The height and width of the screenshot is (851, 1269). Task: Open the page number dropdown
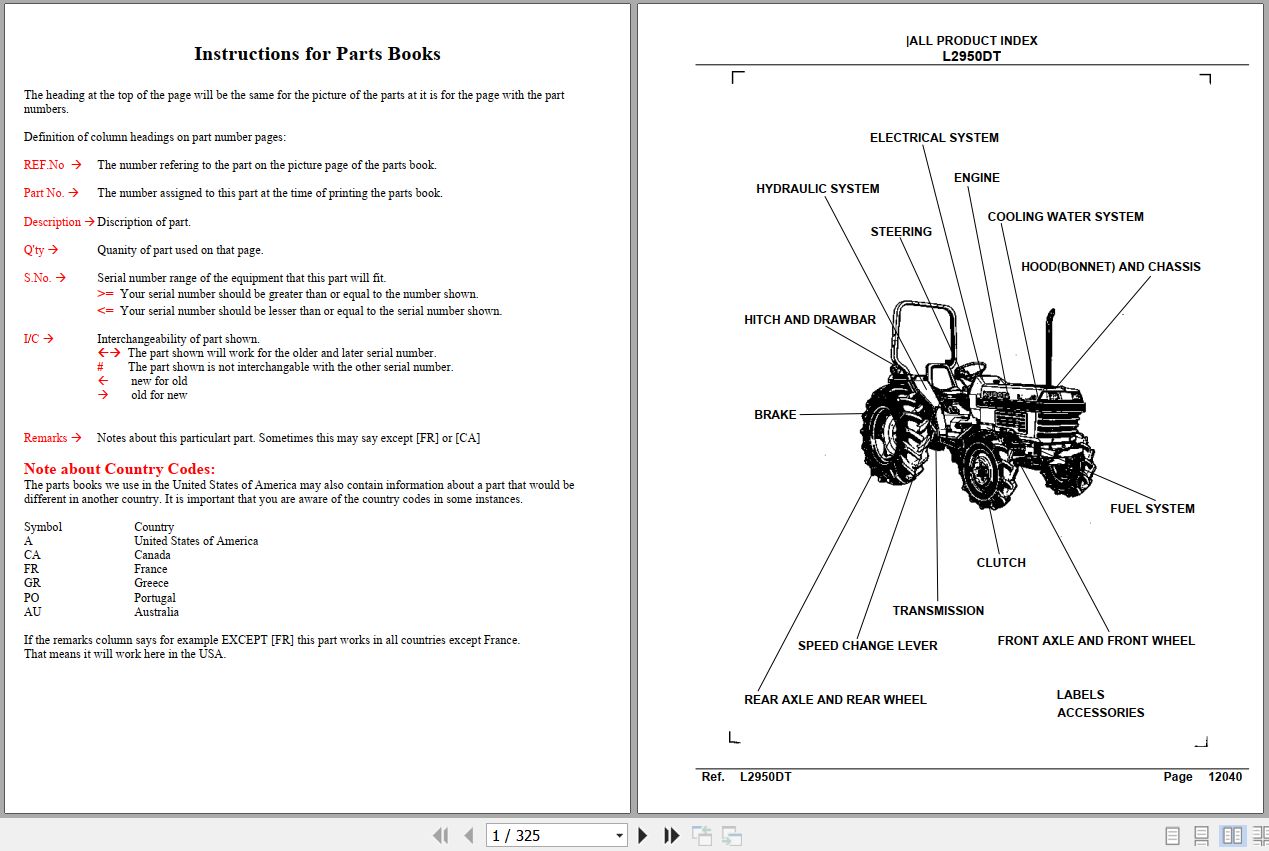coord(619,836)
